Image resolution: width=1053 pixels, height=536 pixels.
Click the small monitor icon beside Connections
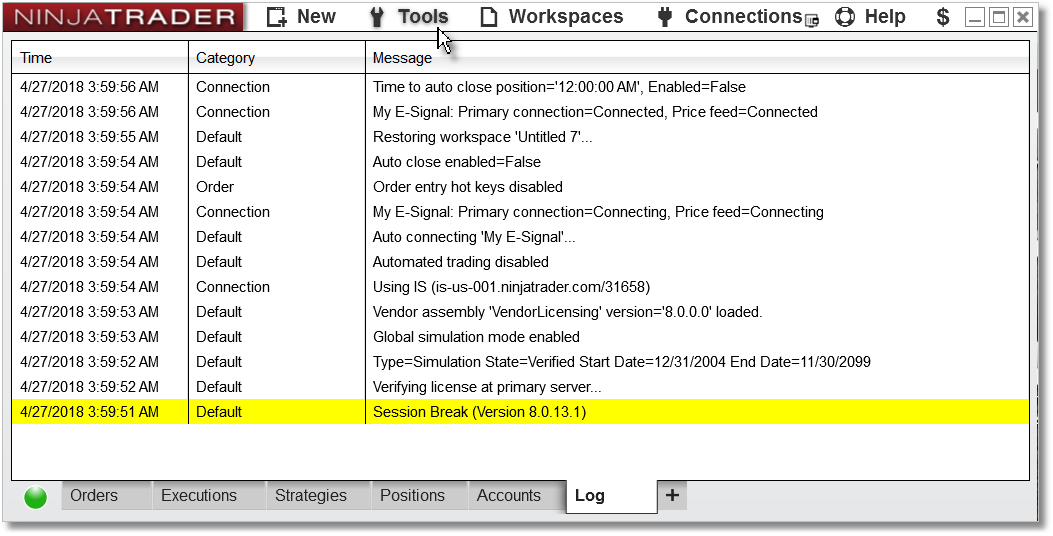pos(811,20)
